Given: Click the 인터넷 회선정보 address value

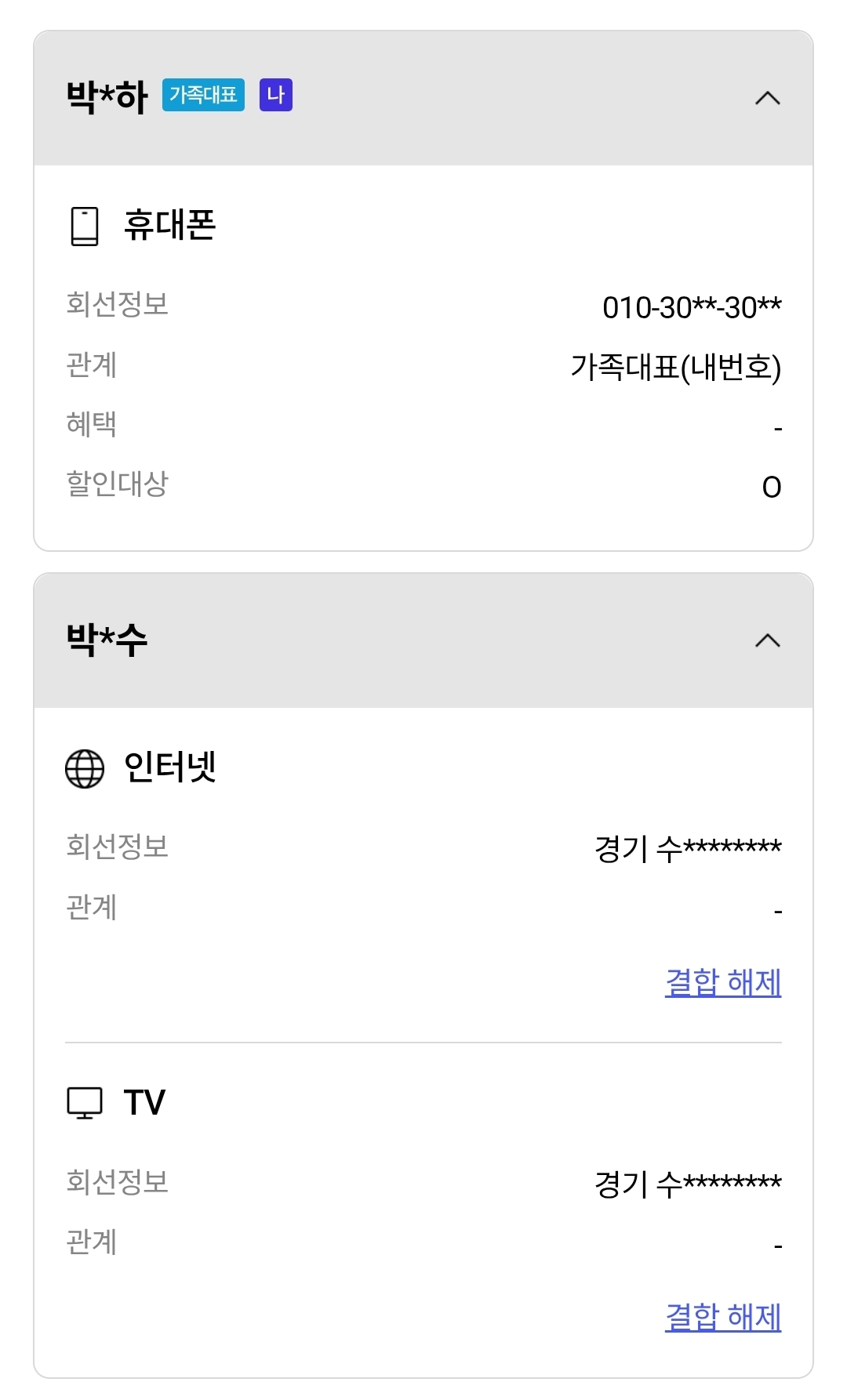Looking at the screenshot, I should 688,848.
